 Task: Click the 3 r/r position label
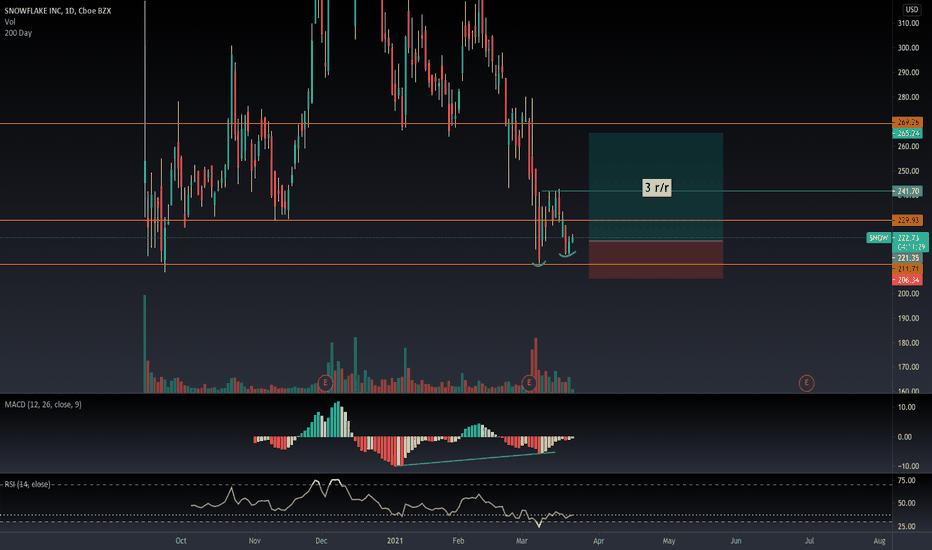(657, 188)
